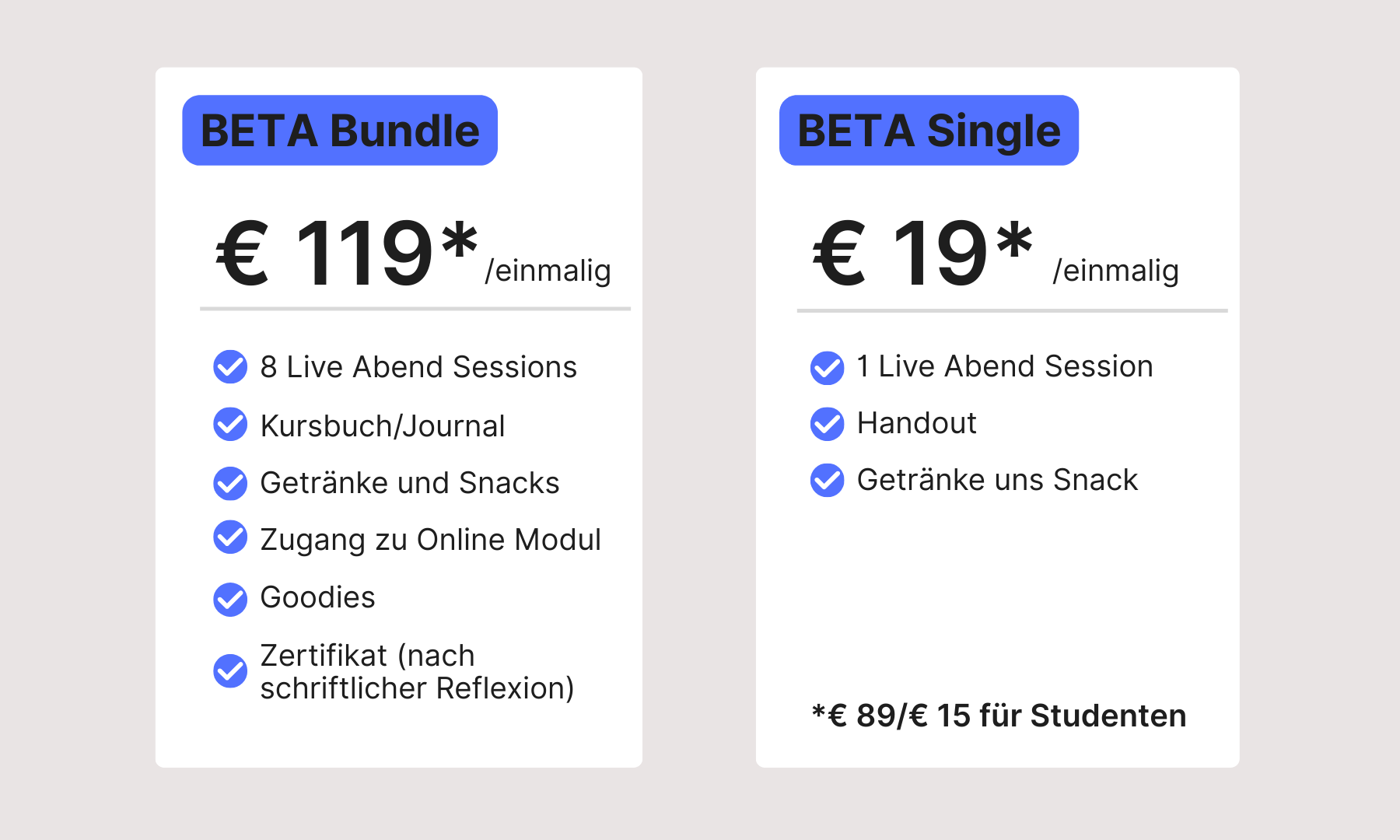Select the BETA Bundle badge

pos(340,130)
